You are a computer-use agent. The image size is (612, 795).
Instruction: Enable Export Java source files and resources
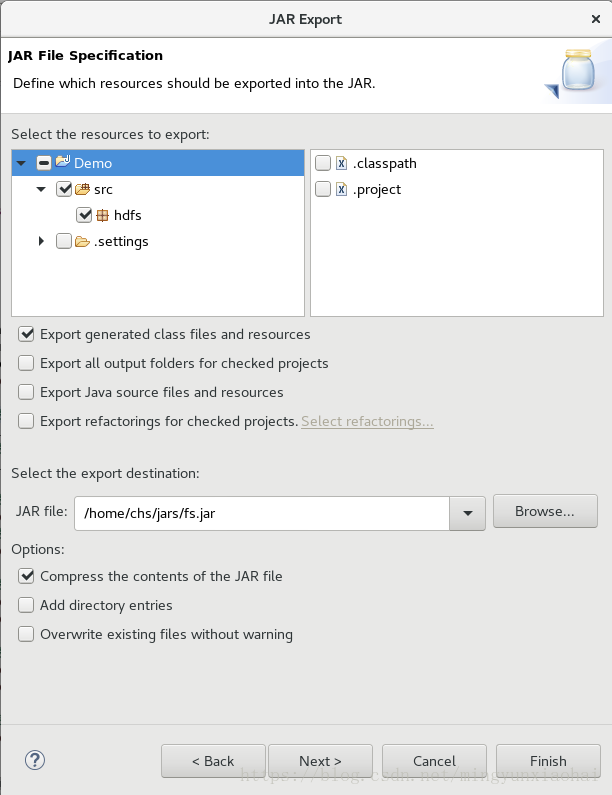click(27, 392)
